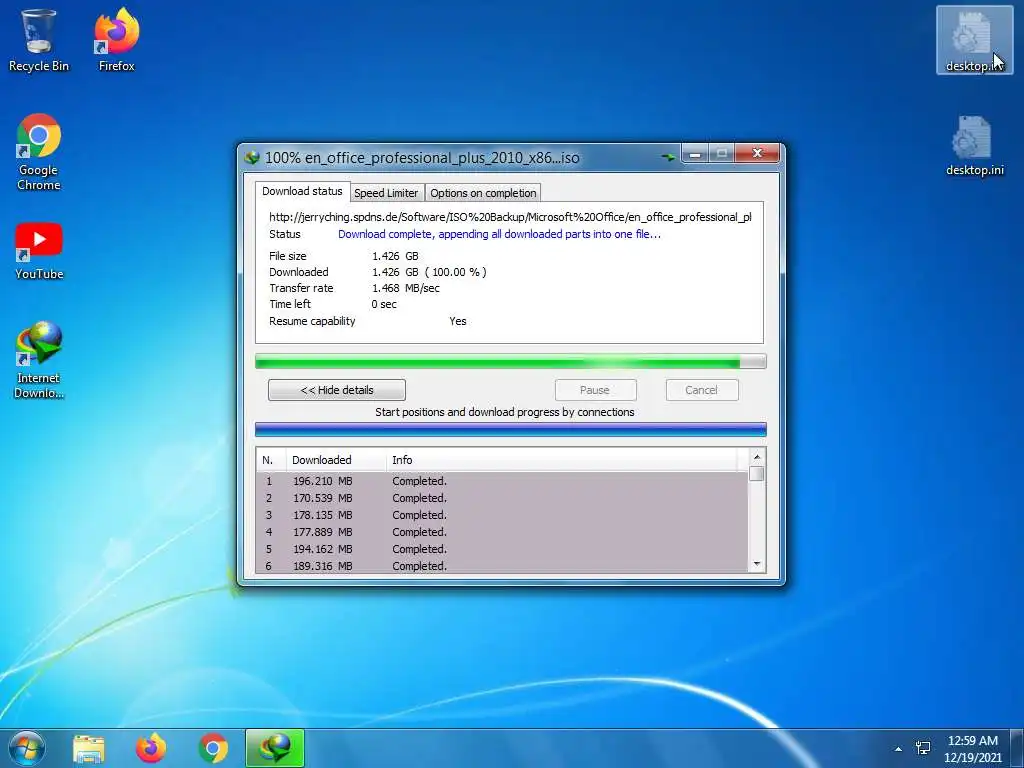Image resolution: width=1024 pixels, height=768 pixels.
Task: Open the Windows Start menu orb
Action: [x=25, y=748]
